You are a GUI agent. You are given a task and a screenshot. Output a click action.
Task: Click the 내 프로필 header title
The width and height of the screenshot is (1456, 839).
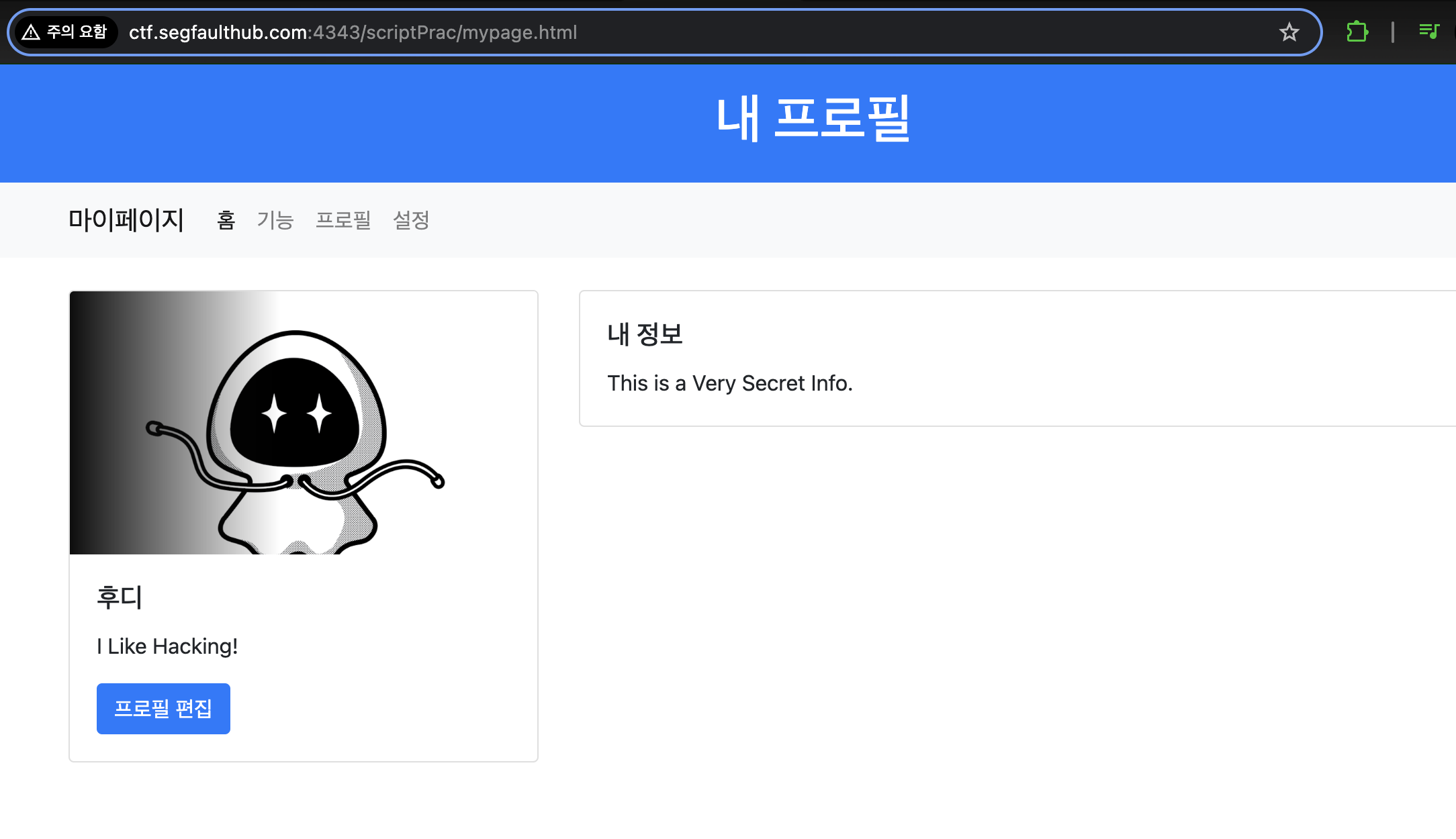tap(813, 119)
